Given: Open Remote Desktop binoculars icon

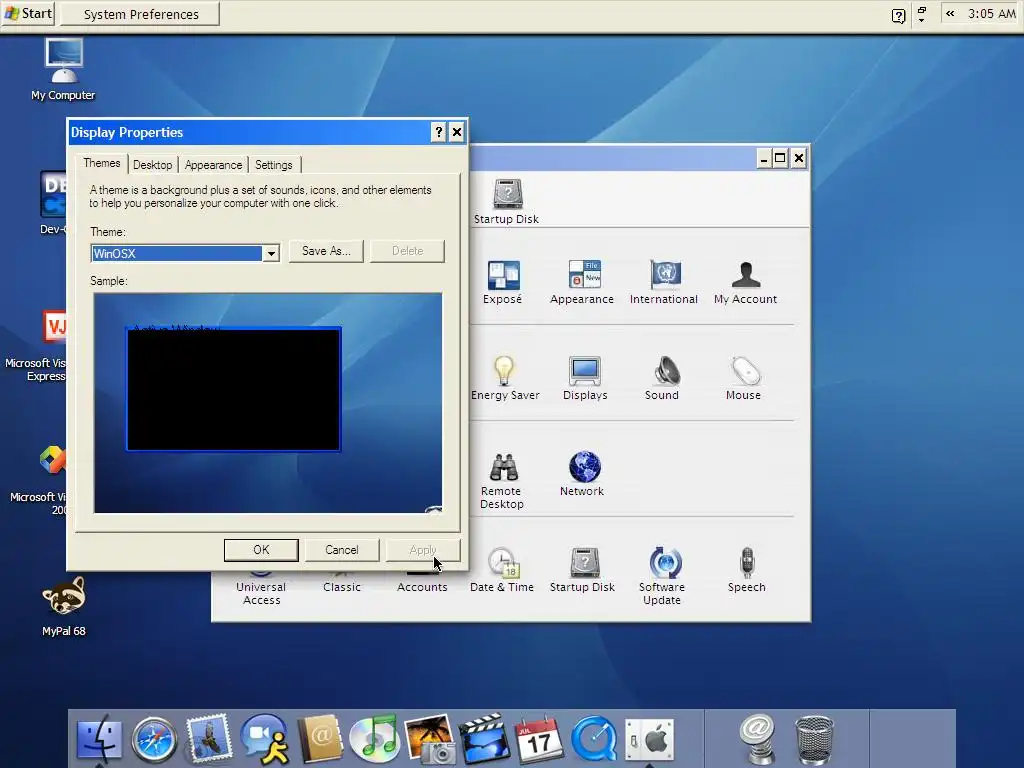Looking at the screenshot, I should pos(504,467).
